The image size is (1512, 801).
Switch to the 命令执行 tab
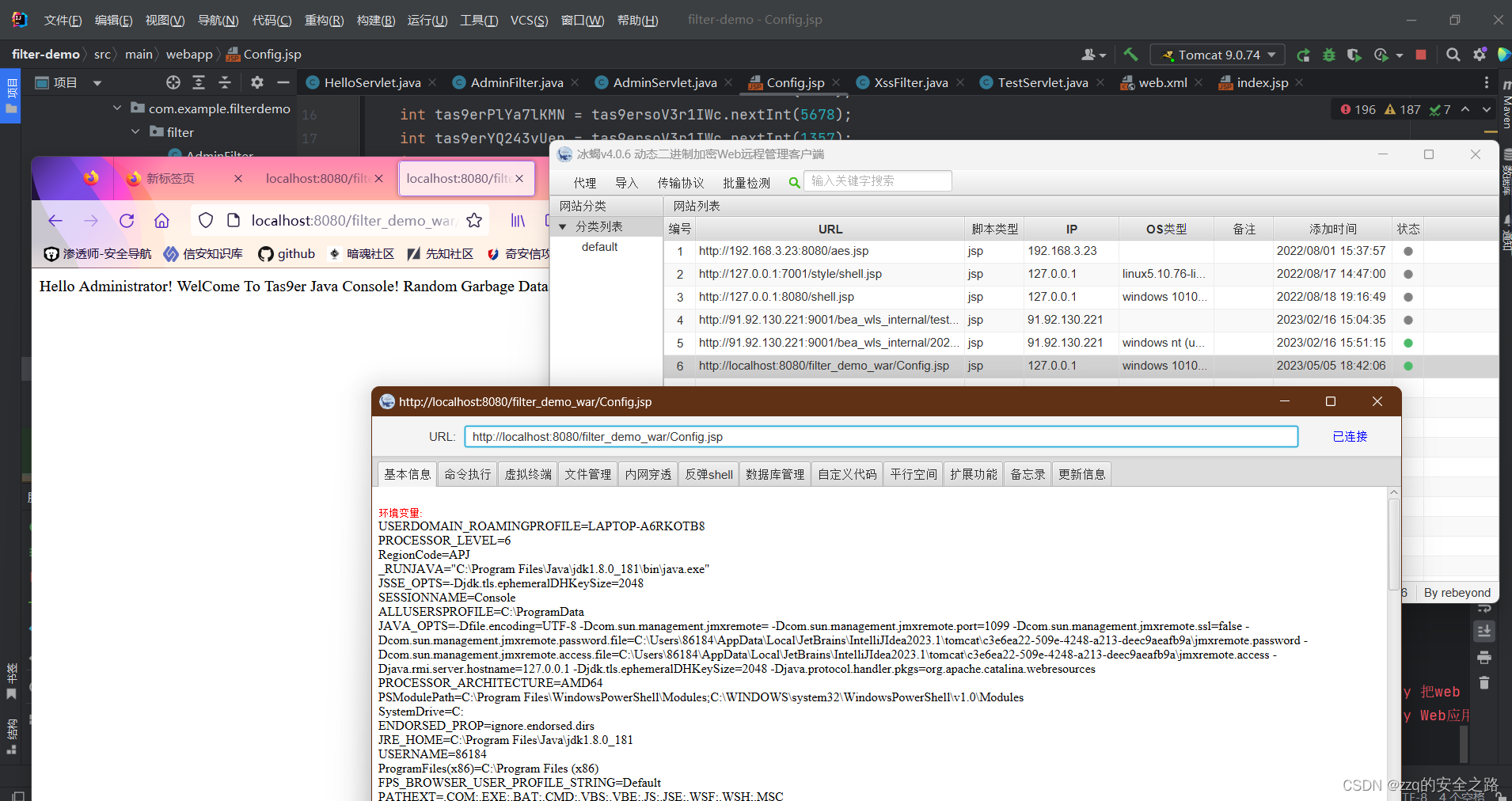(467, 474)
